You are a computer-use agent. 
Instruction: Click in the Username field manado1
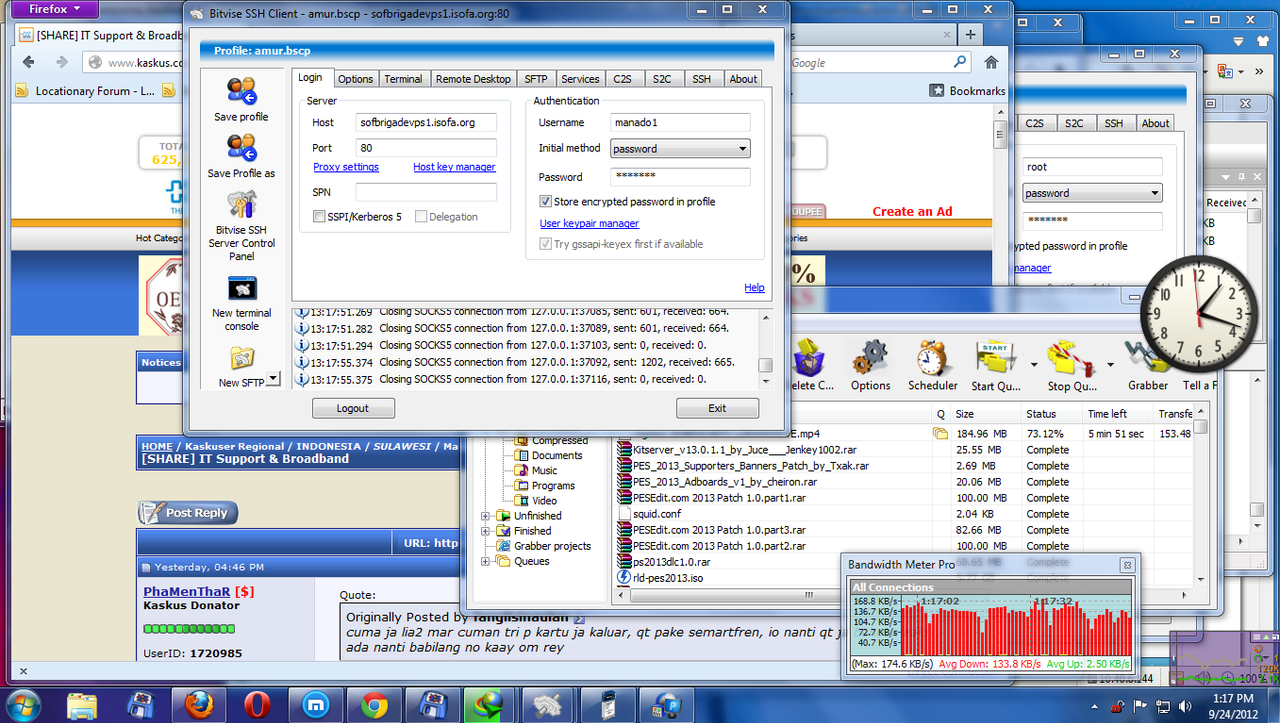(x=680, y=122)
